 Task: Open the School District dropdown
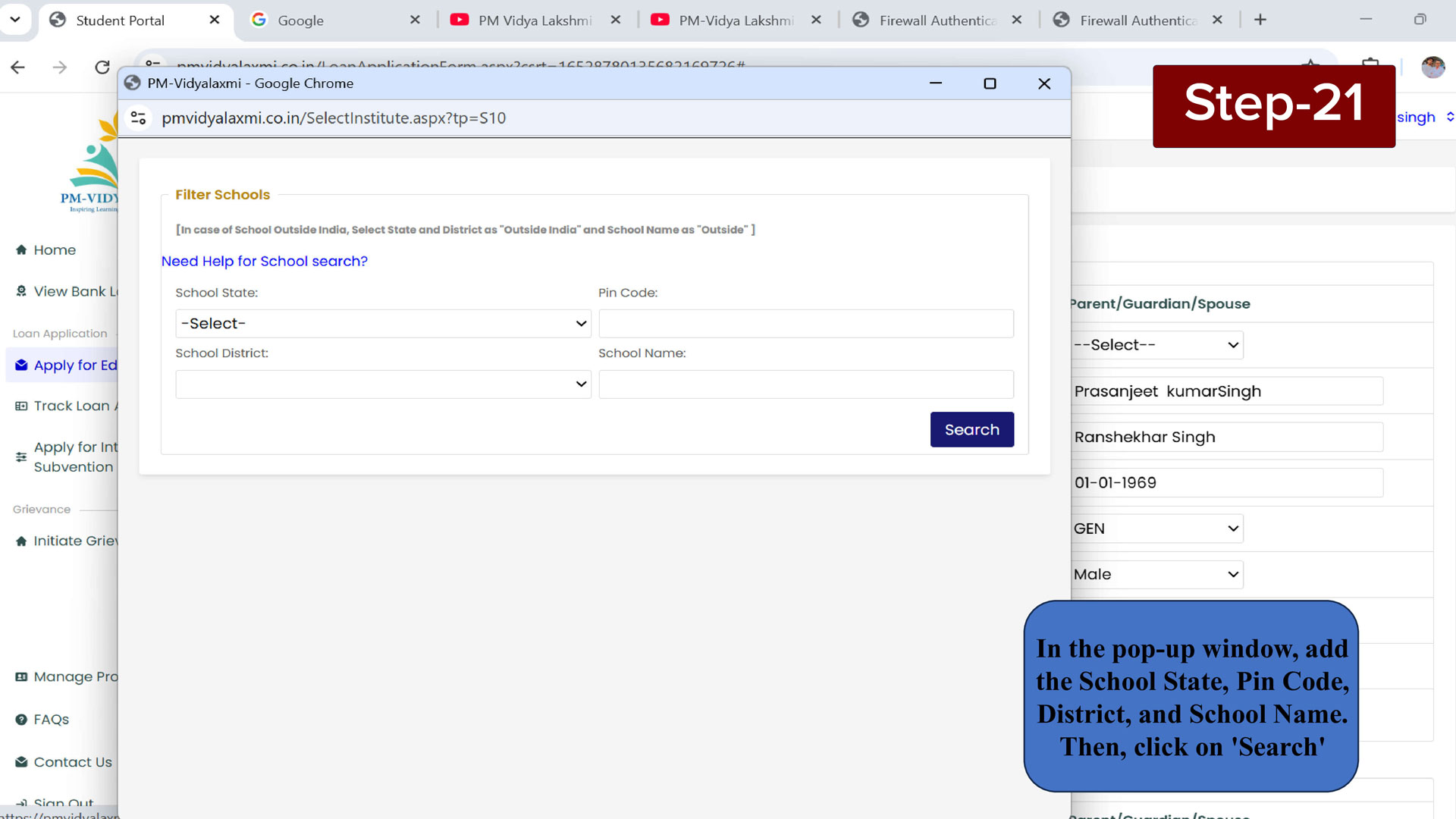click(x=383, y=384)
